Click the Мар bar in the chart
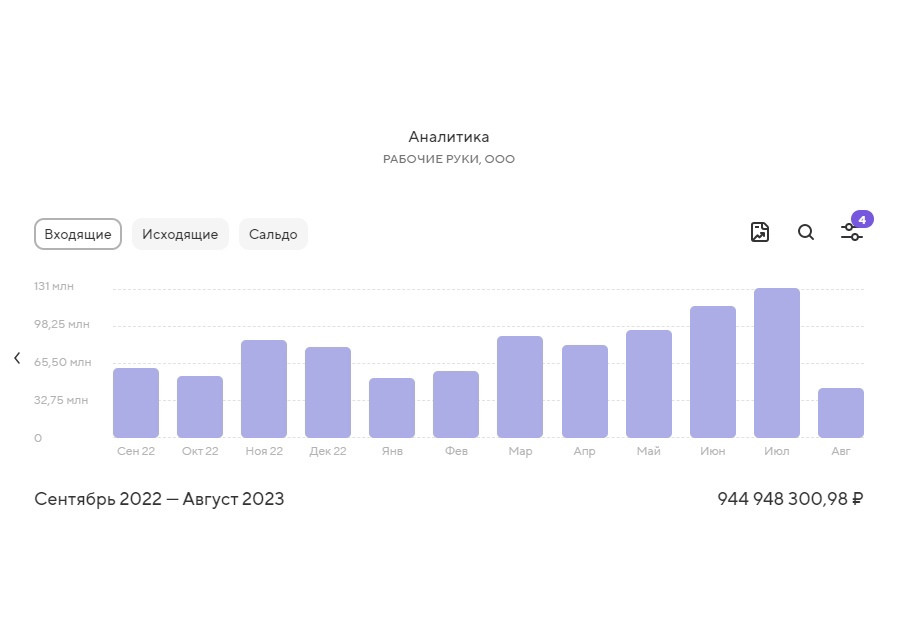The image size is (909, 633). pos(520,387)
